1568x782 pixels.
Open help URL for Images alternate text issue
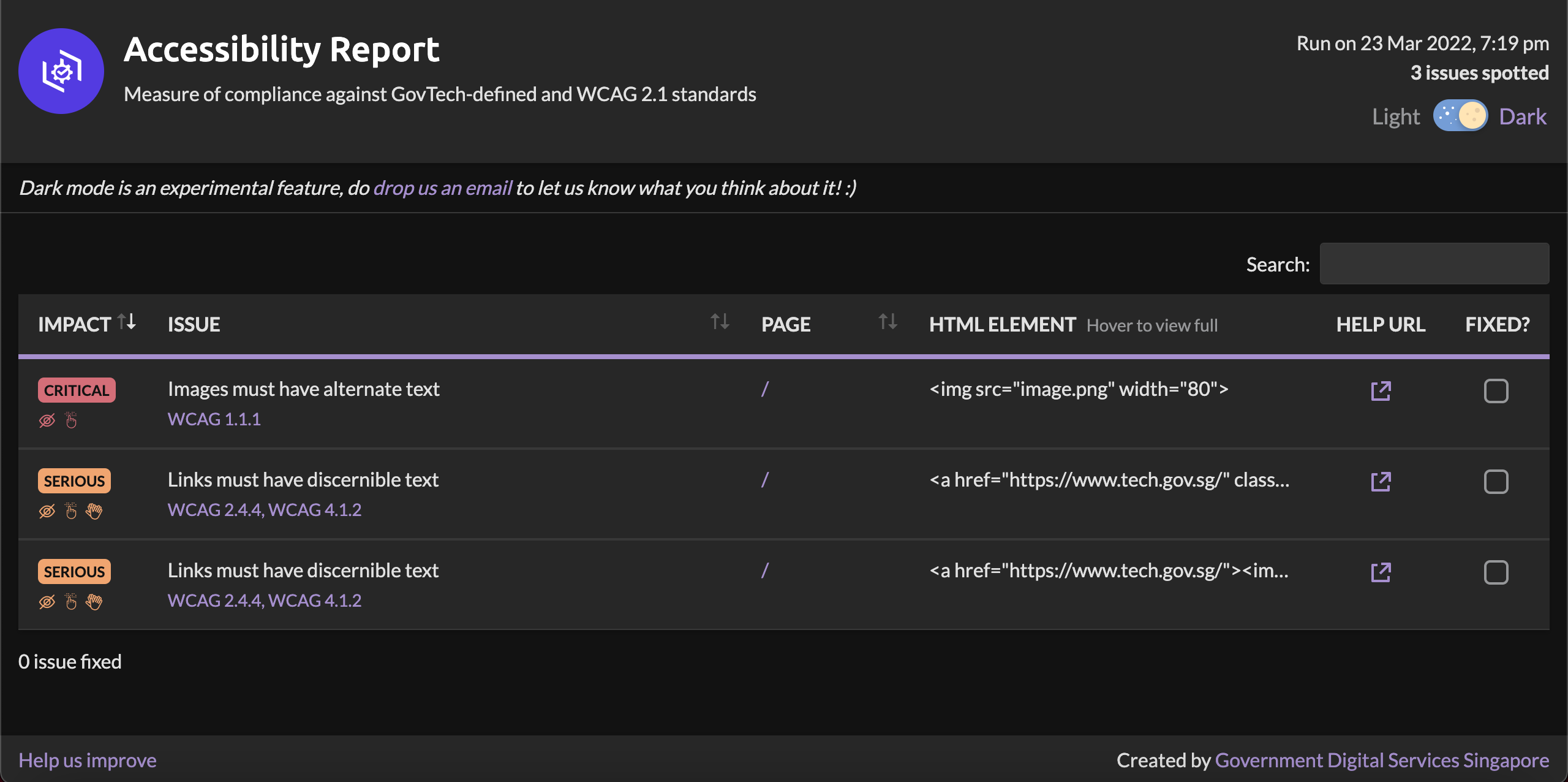(1381, 390)
